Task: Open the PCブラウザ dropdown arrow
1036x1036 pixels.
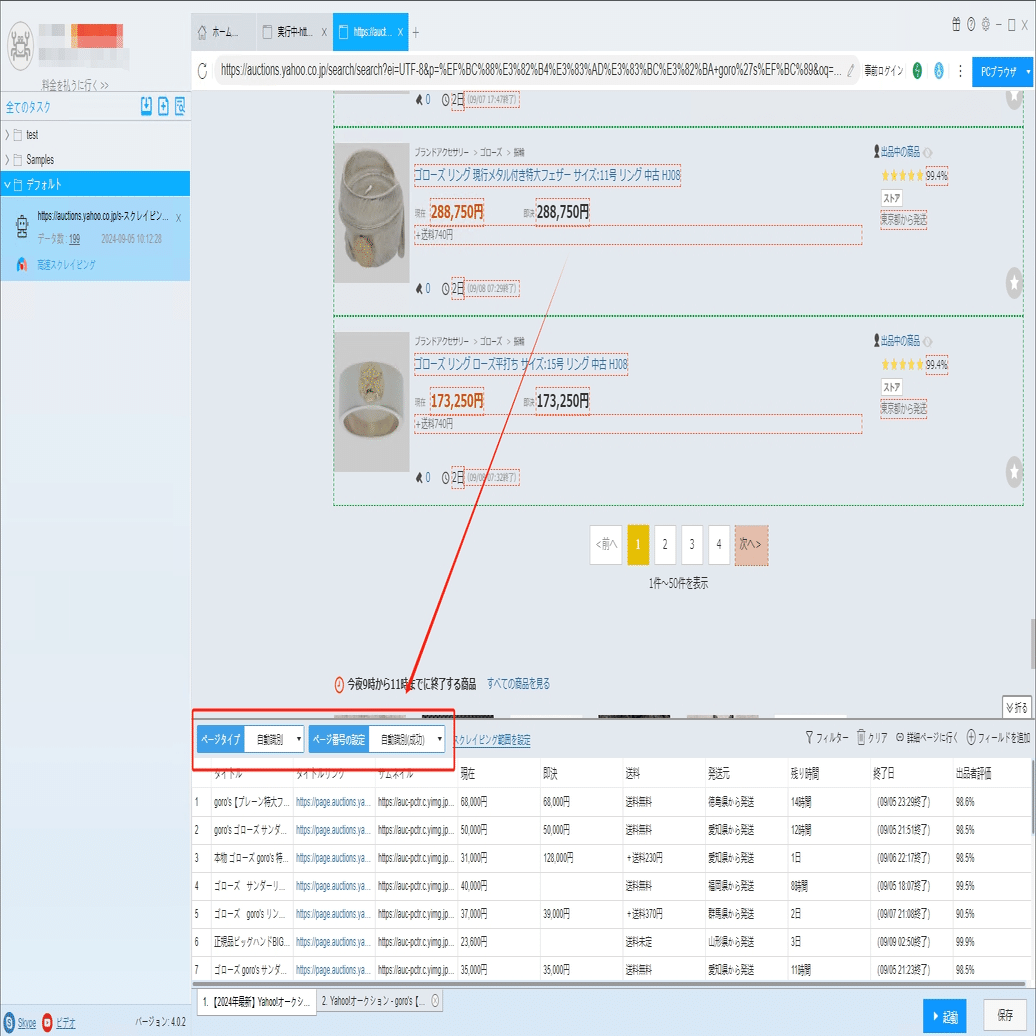Action: pyautogui.click(x=1028, y=71)
